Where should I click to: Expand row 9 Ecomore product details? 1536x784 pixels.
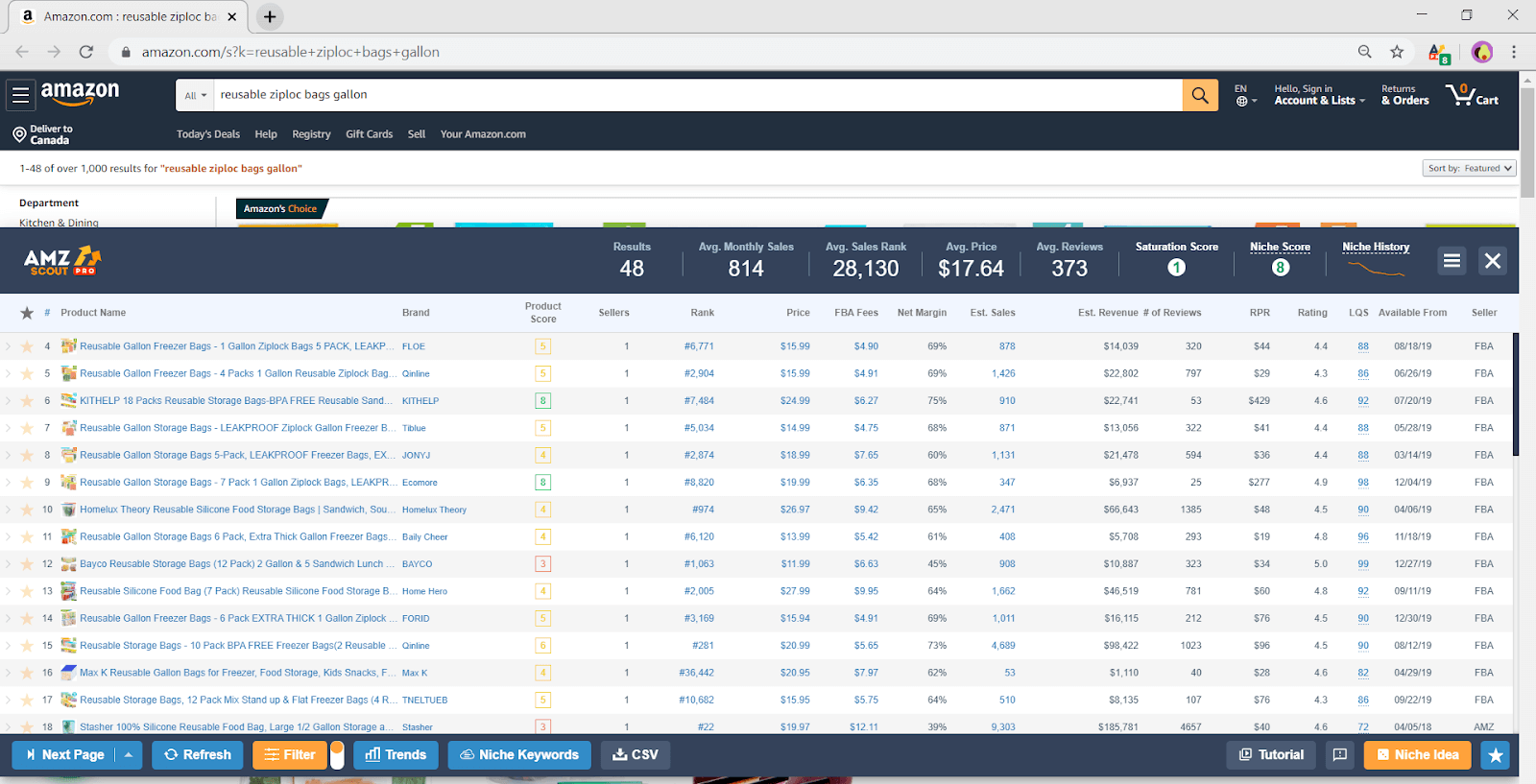(x=9, y=483)
